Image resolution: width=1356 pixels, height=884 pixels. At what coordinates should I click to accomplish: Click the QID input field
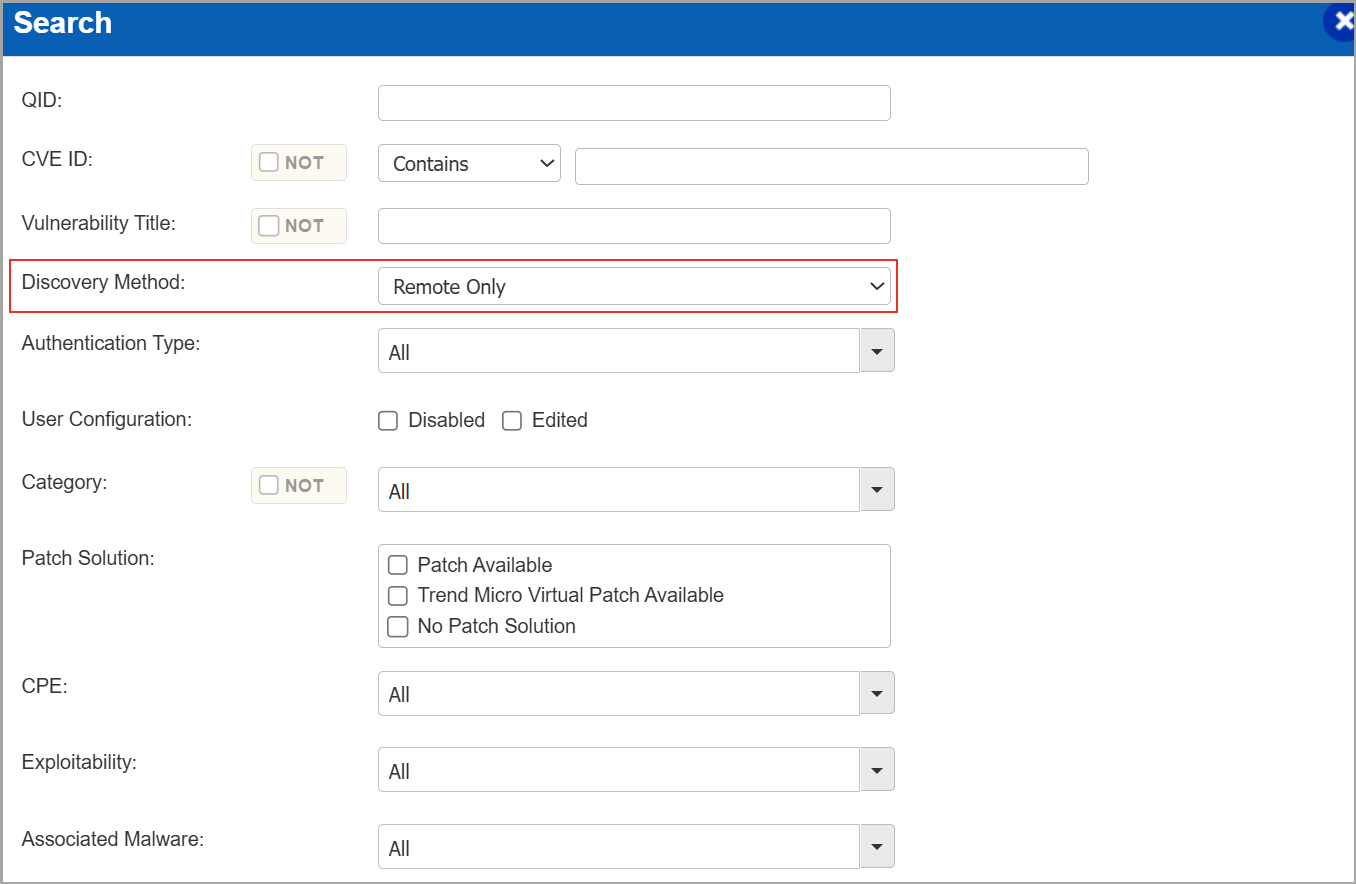pos(633,103)
